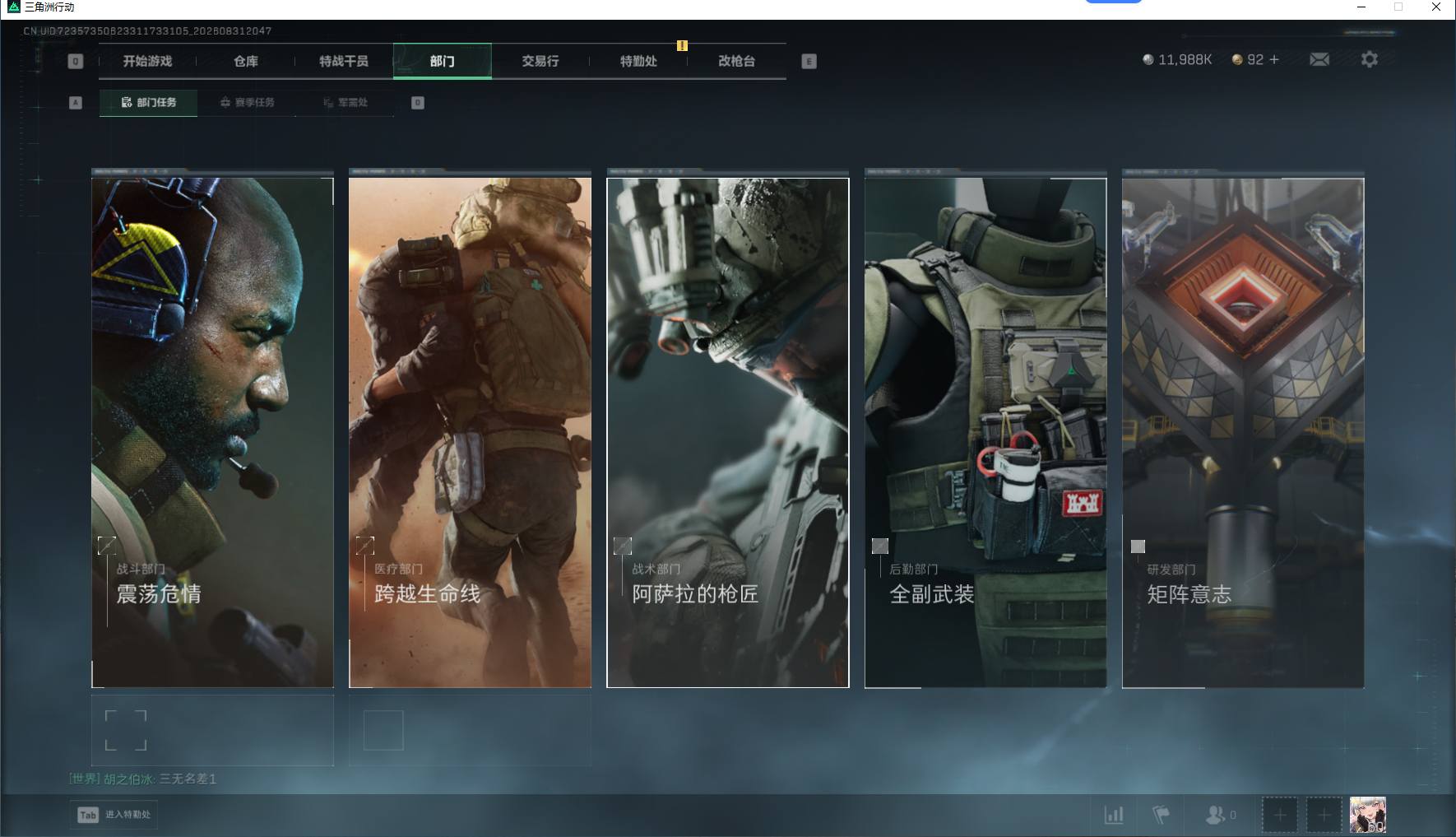1456x837 pixels.
Task: Open the world chat message line
Action: 143,779
